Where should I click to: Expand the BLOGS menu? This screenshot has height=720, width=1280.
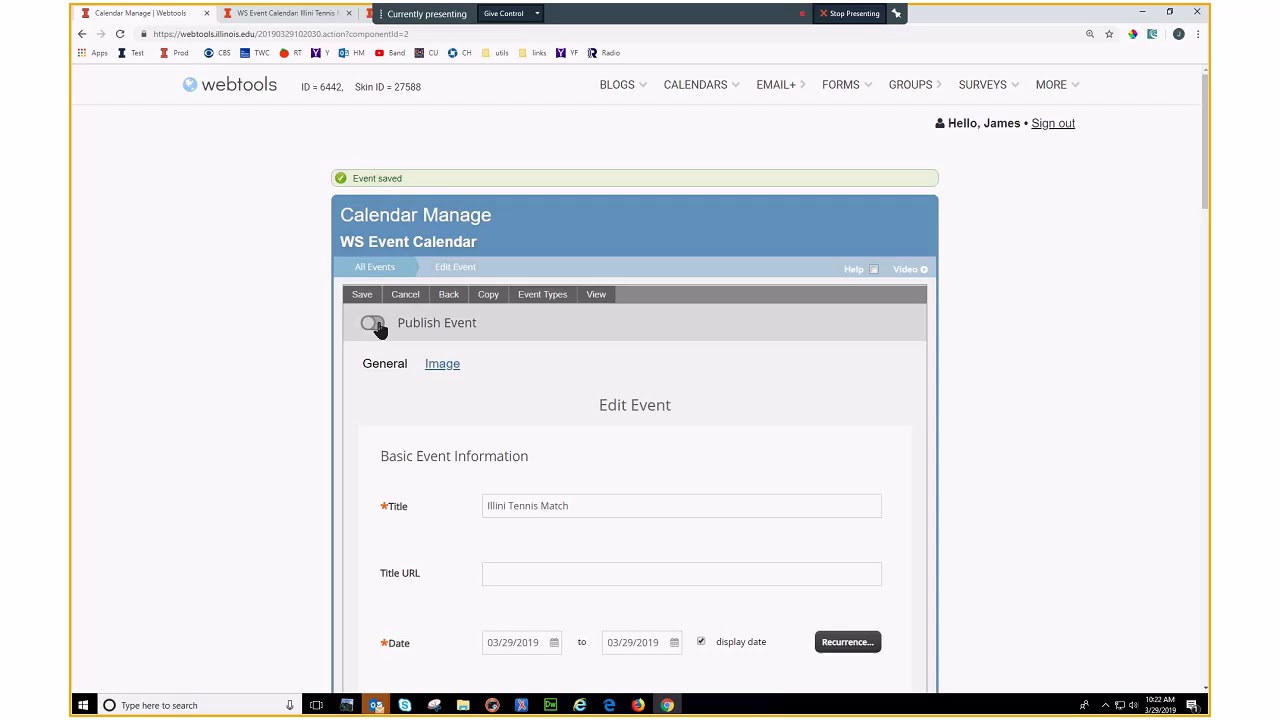coord(623,85)
